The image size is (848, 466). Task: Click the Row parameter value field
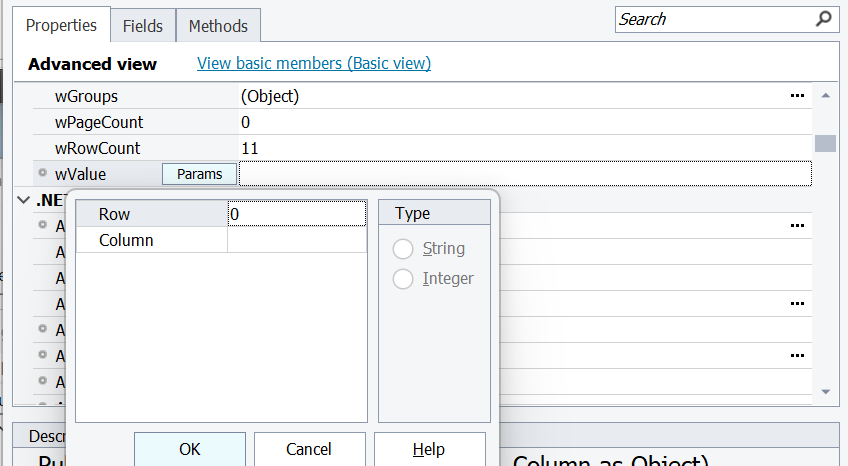click(297, 214)
